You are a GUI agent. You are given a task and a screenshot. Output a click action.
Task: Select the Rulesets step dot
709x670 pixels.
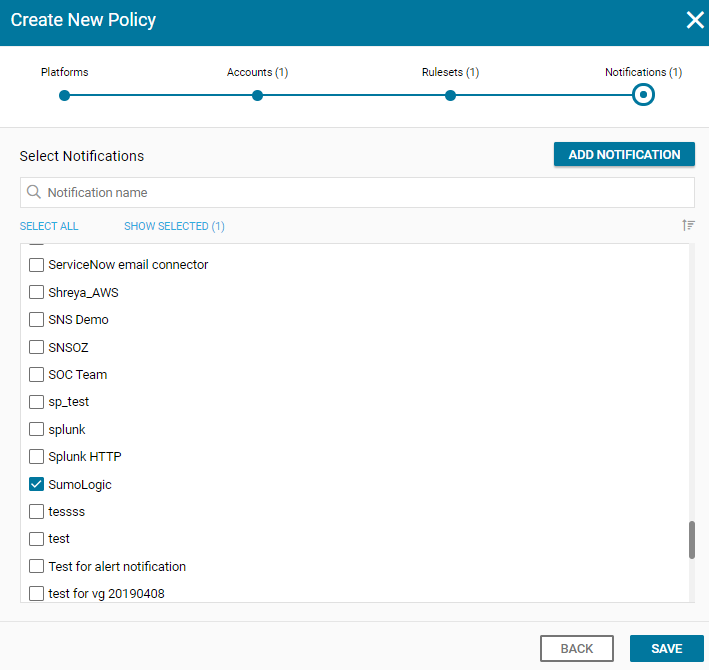pos(450,95)
